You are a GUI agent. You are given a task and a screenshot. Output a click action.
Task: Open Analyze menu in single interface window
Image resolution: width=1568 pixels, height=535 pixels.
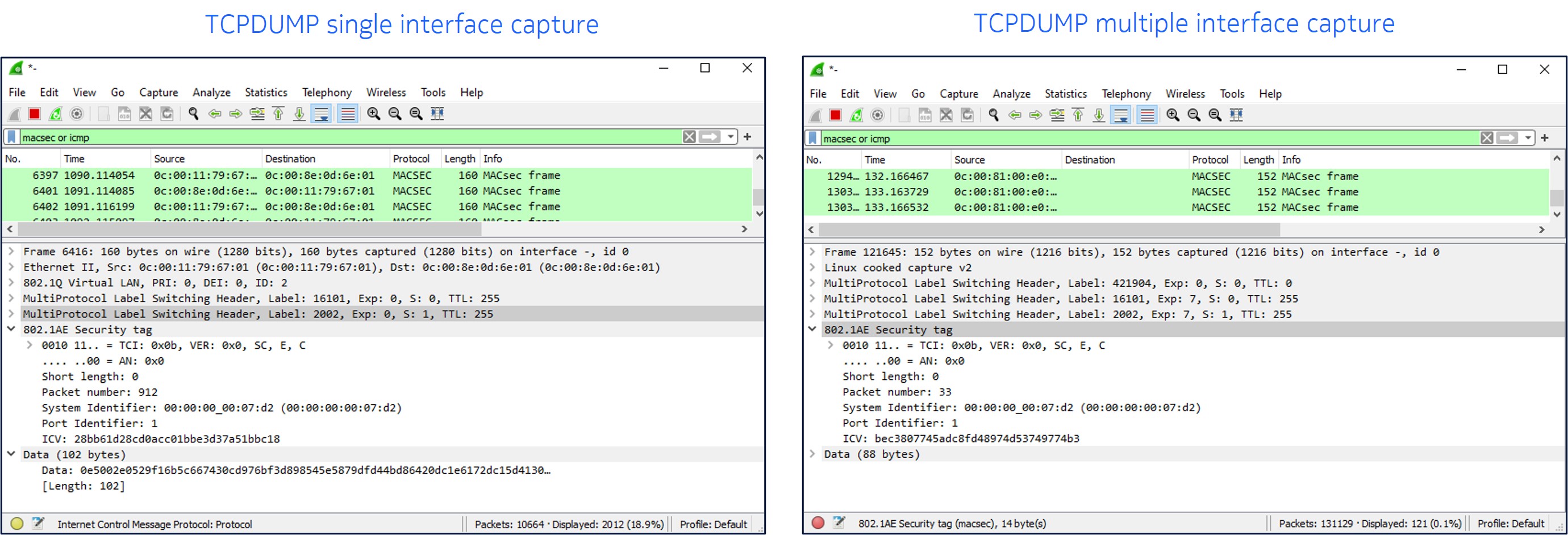pos(211,93)
